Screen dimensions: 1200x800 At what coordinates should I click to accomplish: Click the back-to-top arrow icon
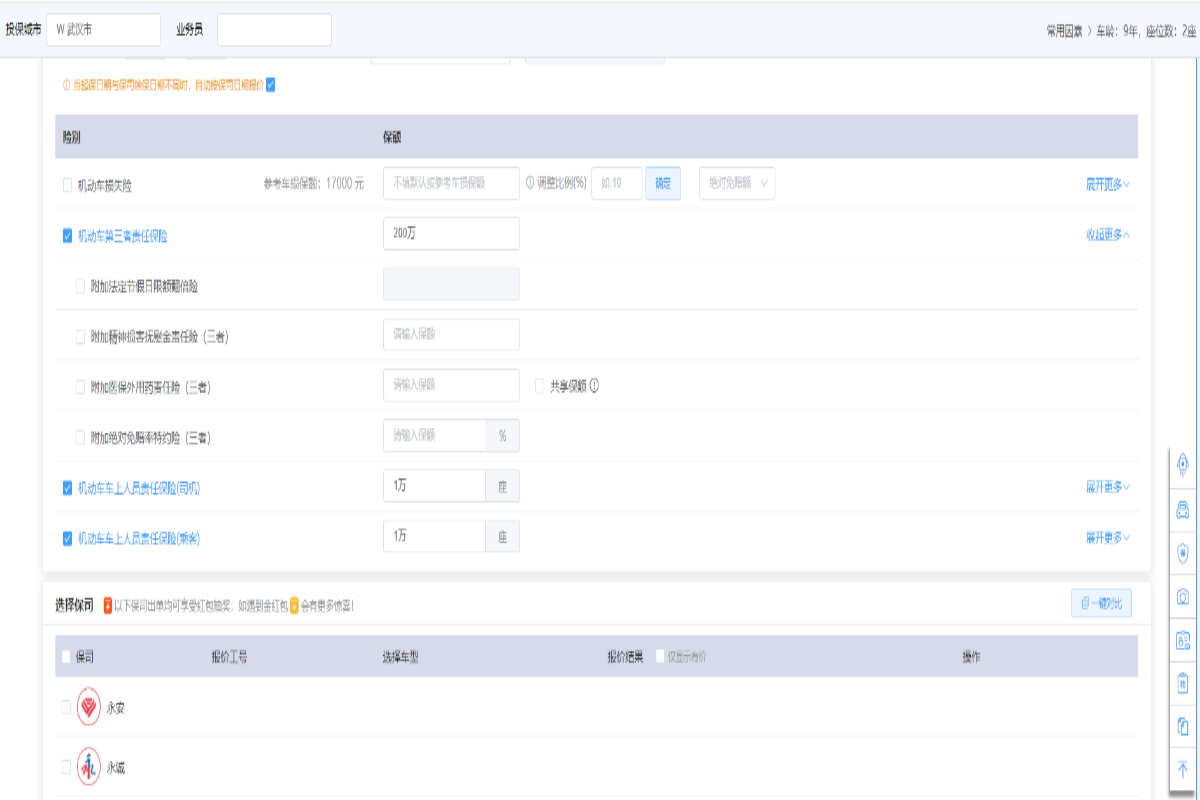[x=1183, y=769]
